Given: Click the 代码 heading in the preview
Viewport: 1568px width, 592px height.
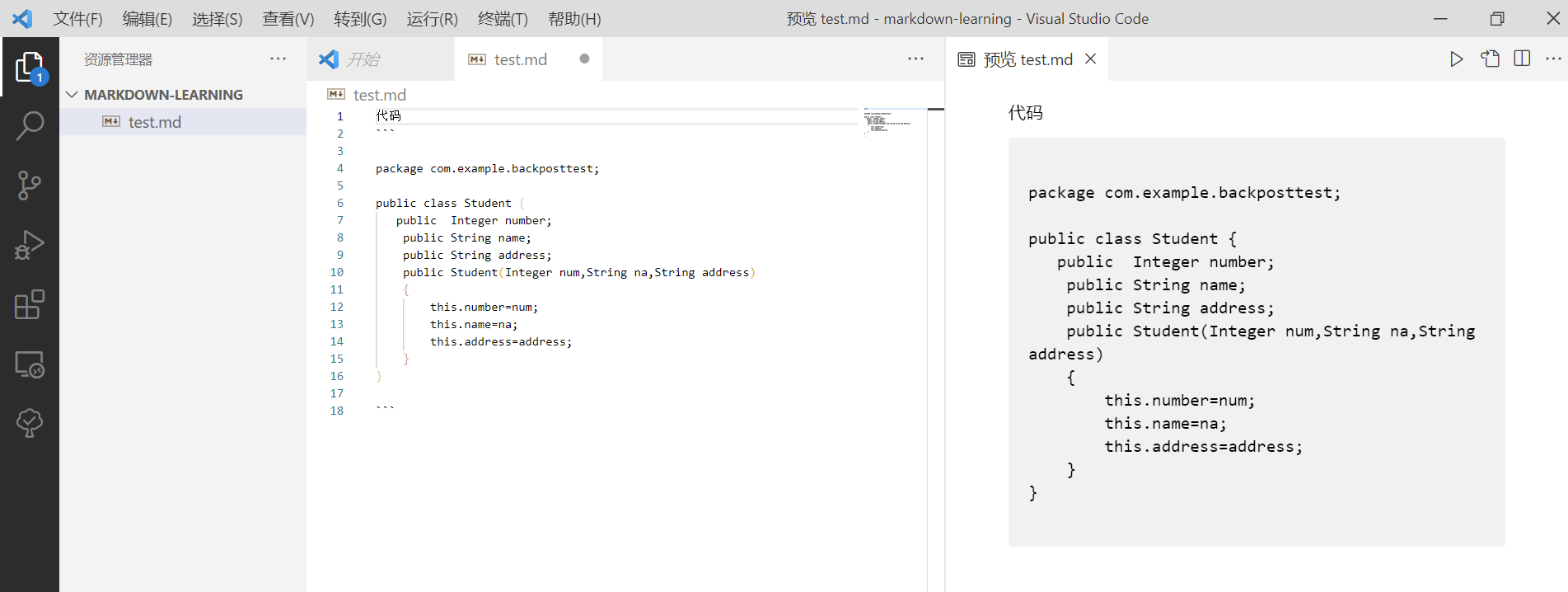Looking at the screenshot, I should click(x=1026, y=113).
